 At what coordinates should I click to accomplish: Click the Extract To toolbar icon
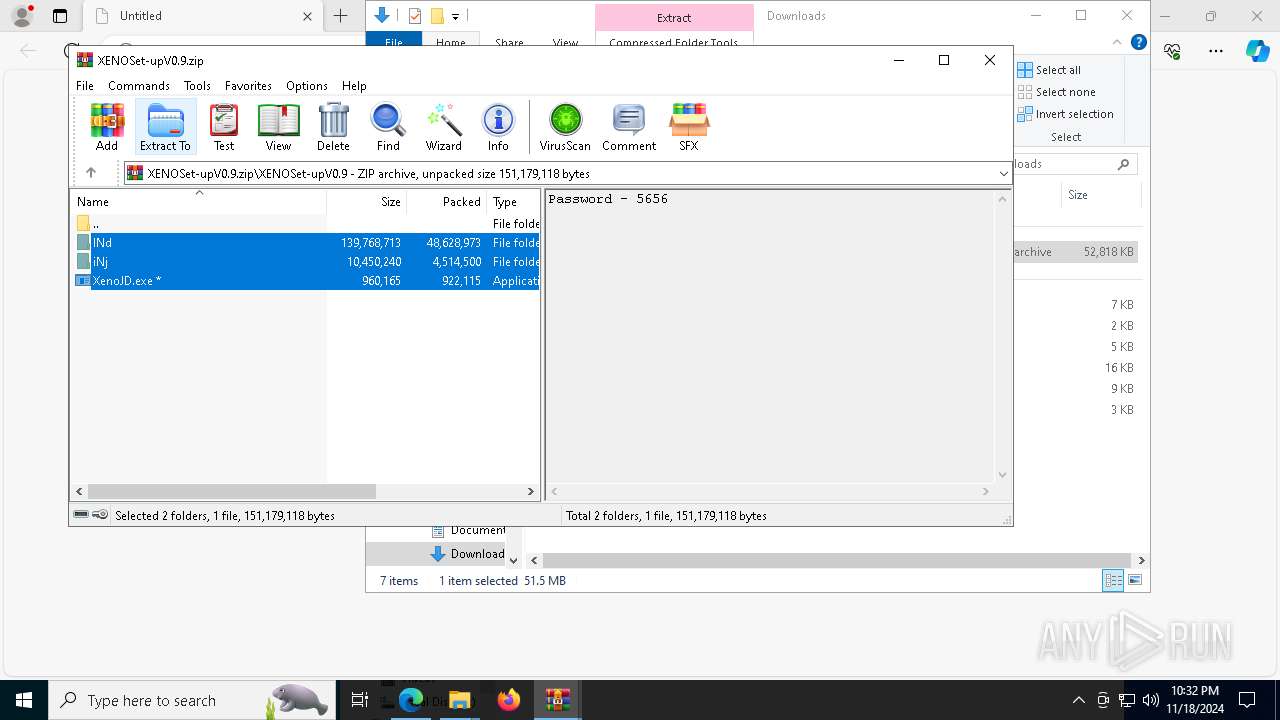pyautogui.click(x=165, y=127)
